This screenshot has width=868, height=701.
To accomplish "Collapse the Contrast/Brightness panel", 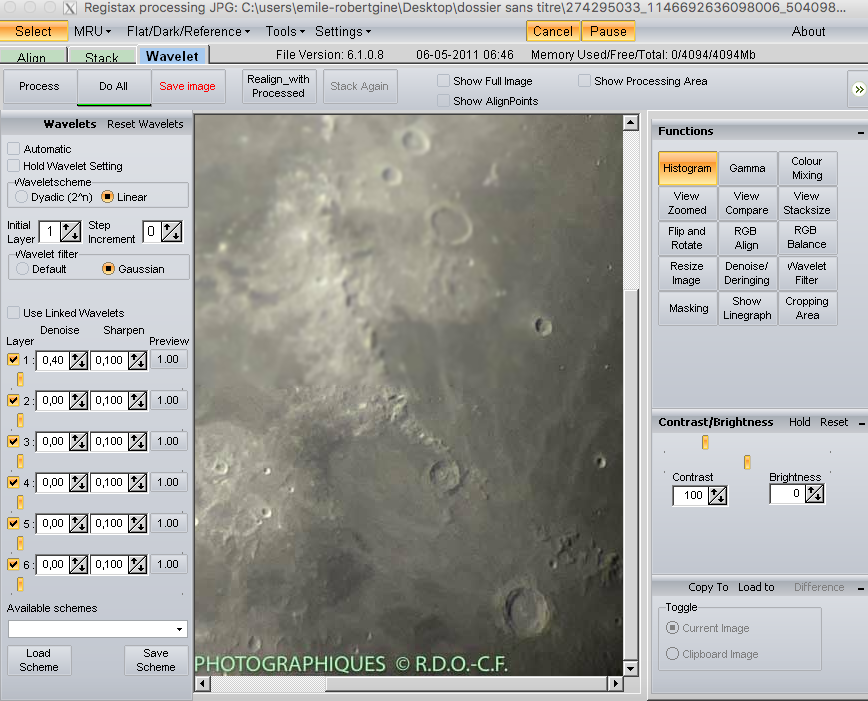I will [x=861, y=423].
